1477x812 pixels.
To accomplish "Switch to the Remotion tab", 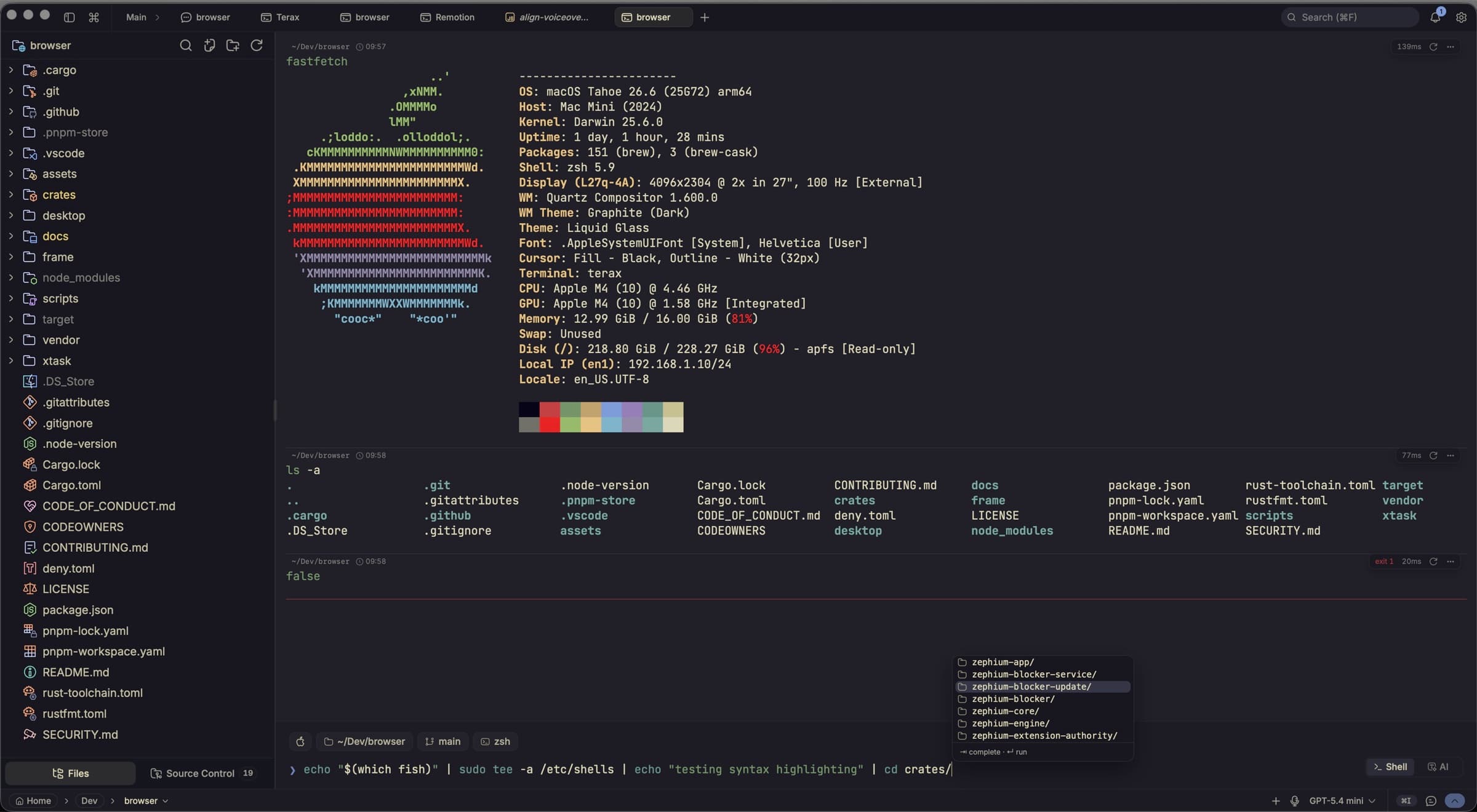I will click(447, 17).
